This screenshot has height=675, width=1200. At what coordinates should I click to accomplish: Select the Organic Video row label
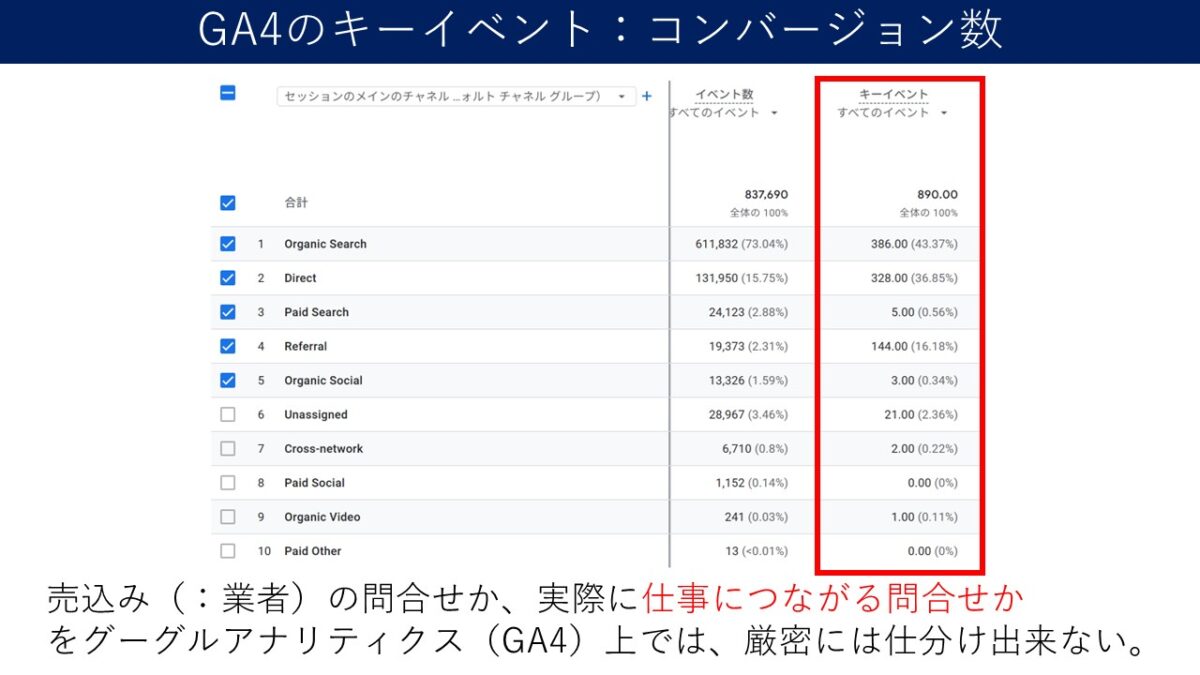point(322,517)
